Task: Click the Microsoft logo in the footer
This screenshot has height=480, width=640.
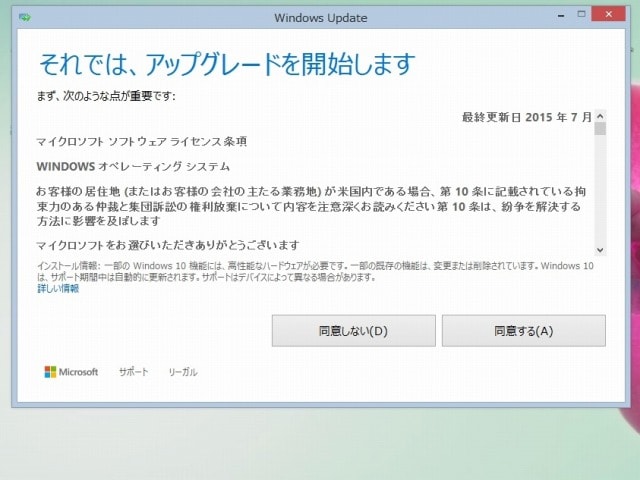Action: click(x=71, y=372)
